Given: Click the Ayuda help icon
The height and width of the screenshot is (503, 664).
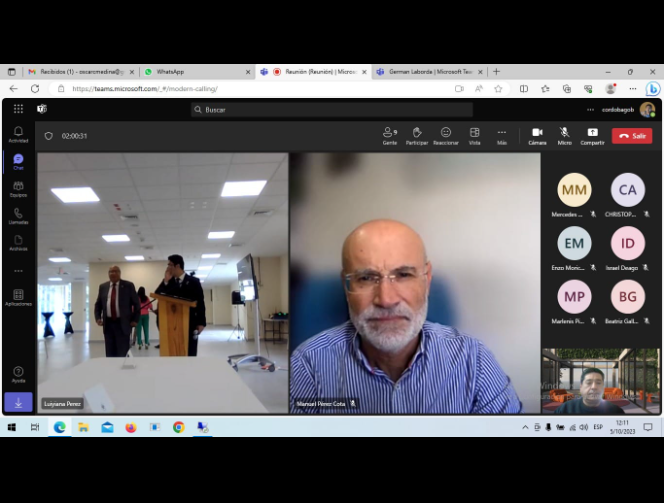Looking at the screenshot, I should coord(18,374).
